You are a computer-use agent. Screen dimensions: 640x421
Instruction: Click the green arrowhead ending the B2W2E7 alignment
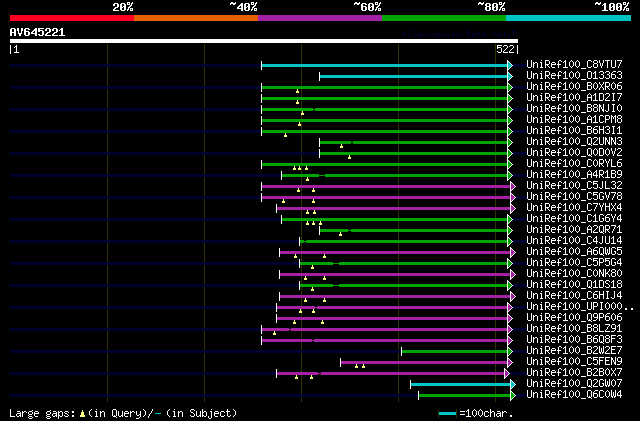(x=510, y=352)
